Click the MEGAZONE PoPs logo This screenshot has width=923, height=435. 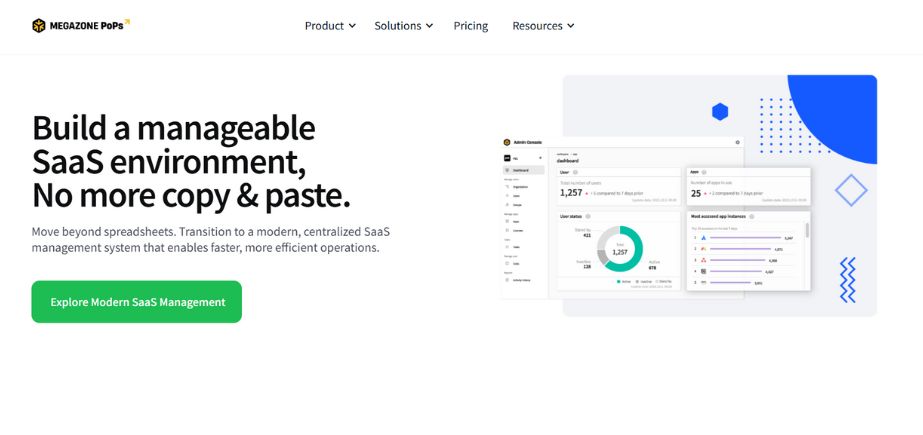(81, 25)
